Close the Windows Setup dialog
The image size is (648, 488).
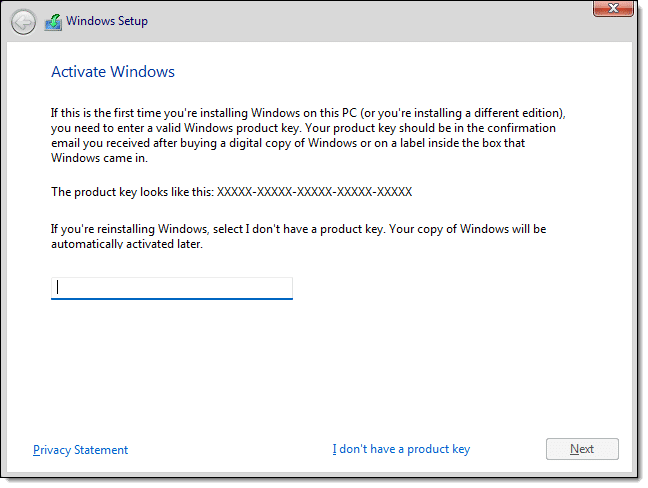click(x=613, y=8)
